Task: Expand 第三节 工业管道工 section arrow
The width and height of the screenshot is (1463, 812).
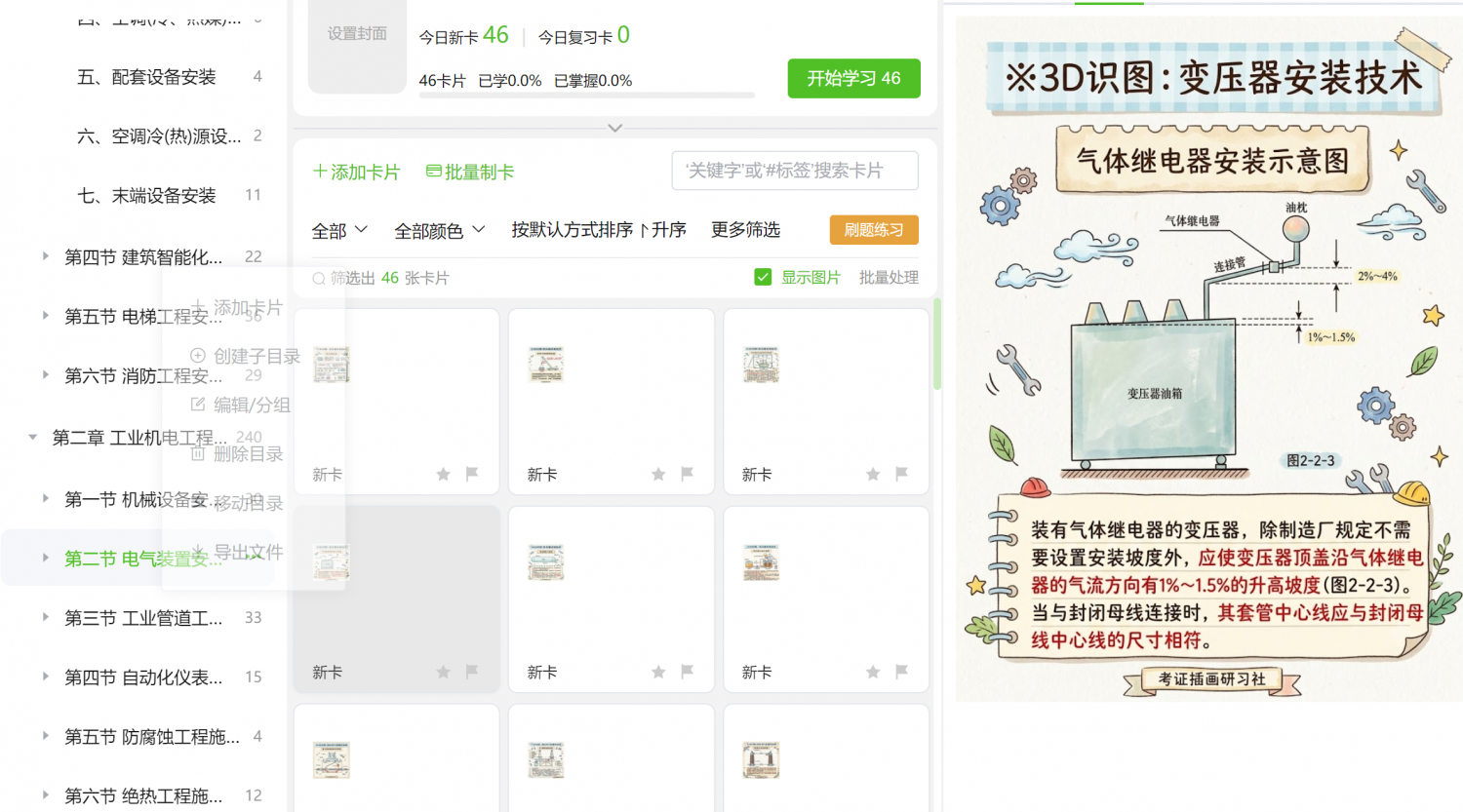Action: 45,617
